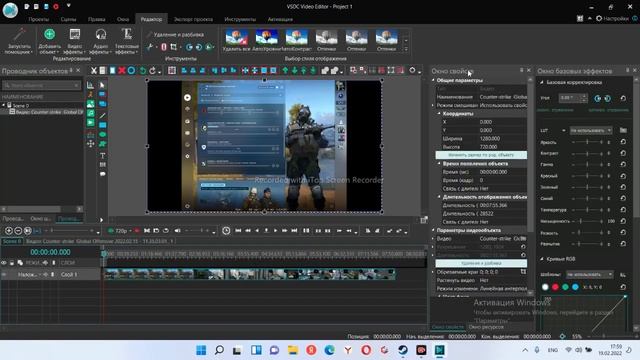Select the blue RGB curve channel
Viewport: 640px width, 360px height.
coord(575,287)
